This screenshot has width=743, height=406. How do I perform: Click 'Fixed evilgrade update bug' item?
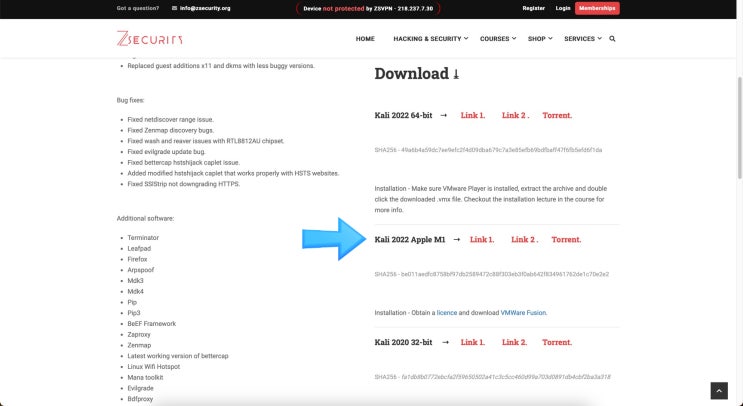pos(166,152)
